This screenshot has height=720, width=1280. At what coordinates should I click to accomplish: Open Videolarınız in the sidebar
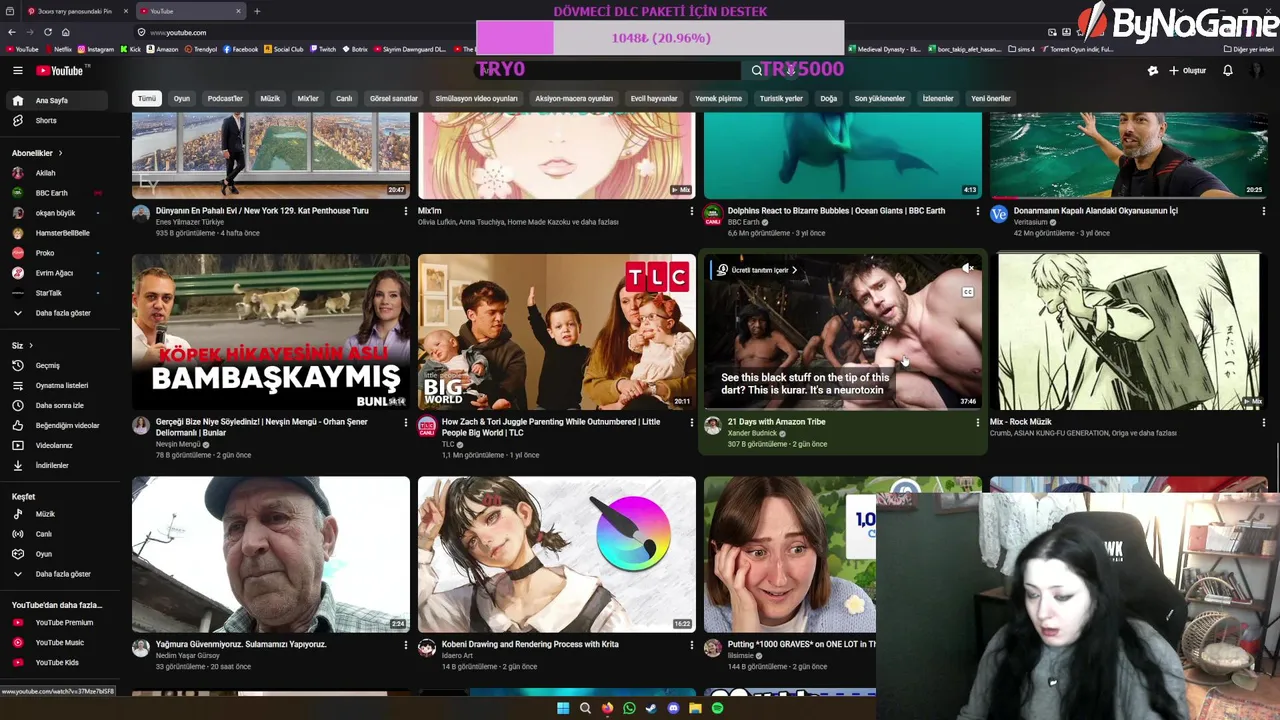(56, 445)
